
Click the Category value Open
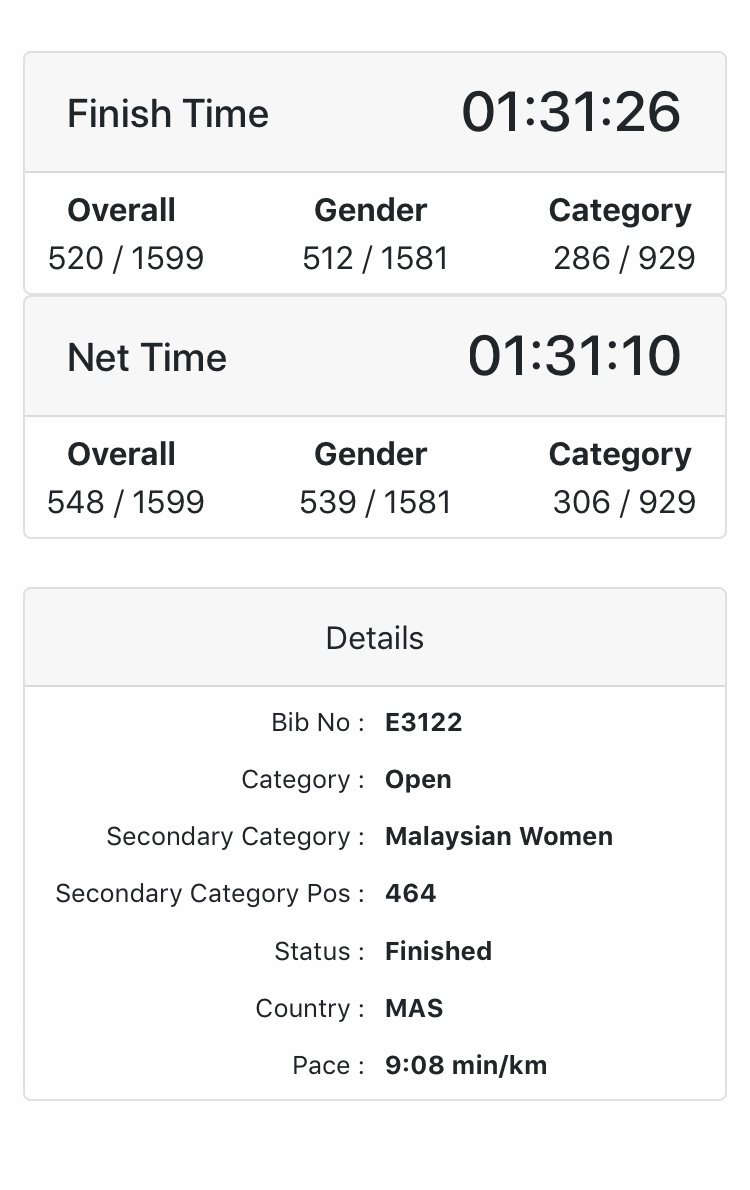(418, 779)
